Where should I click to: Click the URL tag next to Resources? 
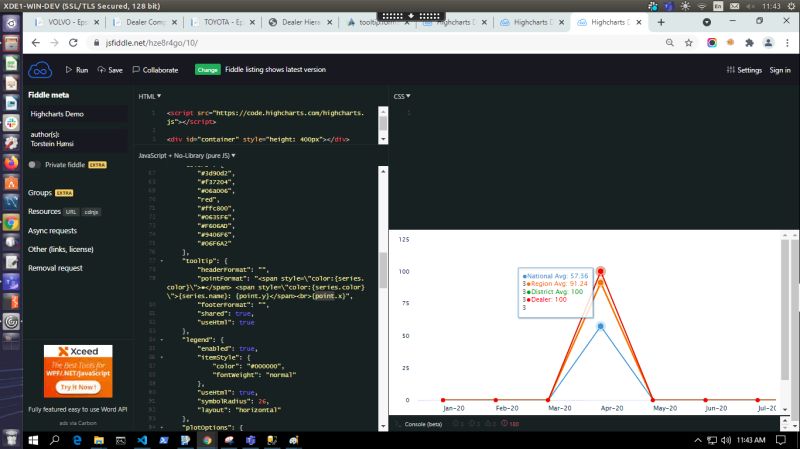click(x=71, y=212)
